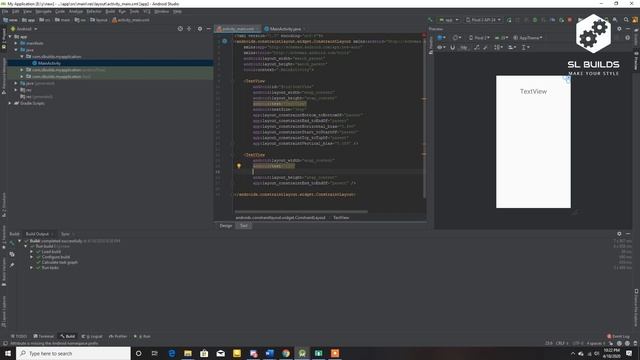Click clear all constraints icon
Viewport: 640px width, 360px height.
[x=477, y=47]
